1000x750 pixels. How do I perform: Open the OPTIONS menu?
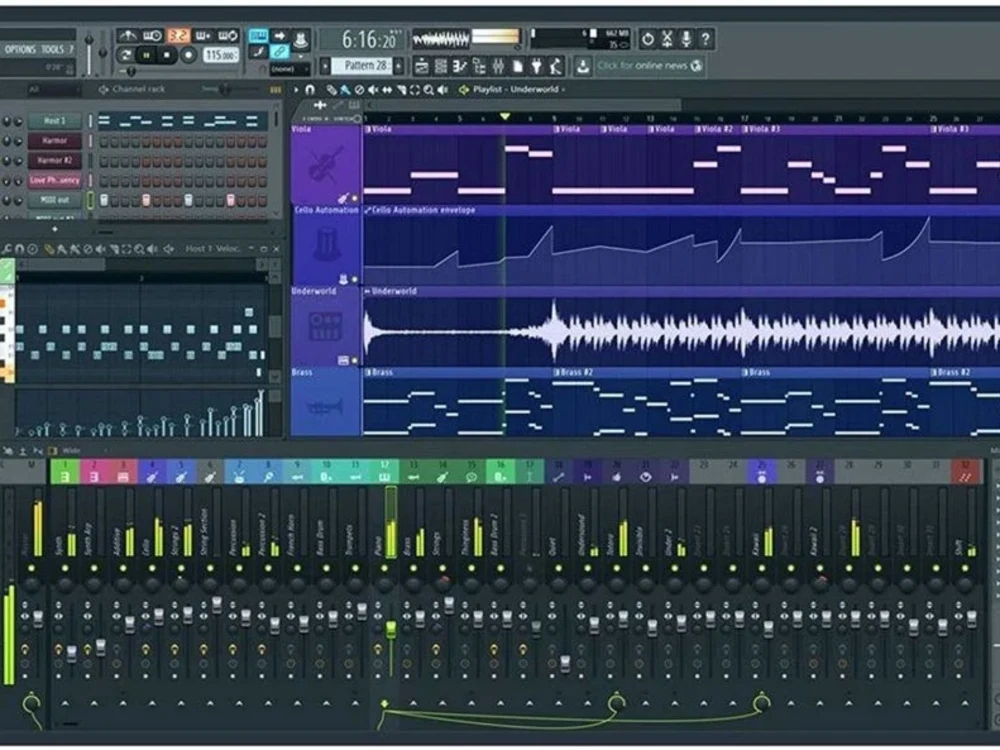pyautogui.click(x=20, y=49)
